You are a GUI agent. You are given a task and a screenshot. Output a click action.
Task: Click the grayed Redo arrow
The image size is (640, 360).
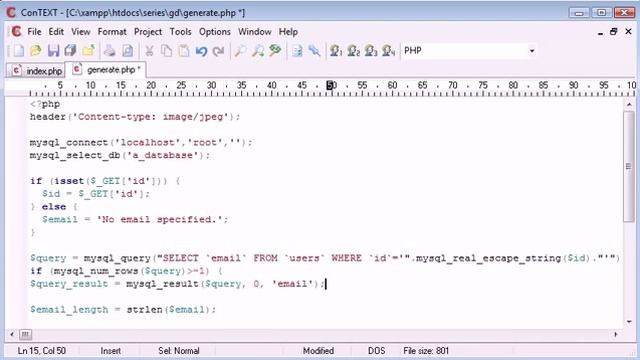pos(219,51)
